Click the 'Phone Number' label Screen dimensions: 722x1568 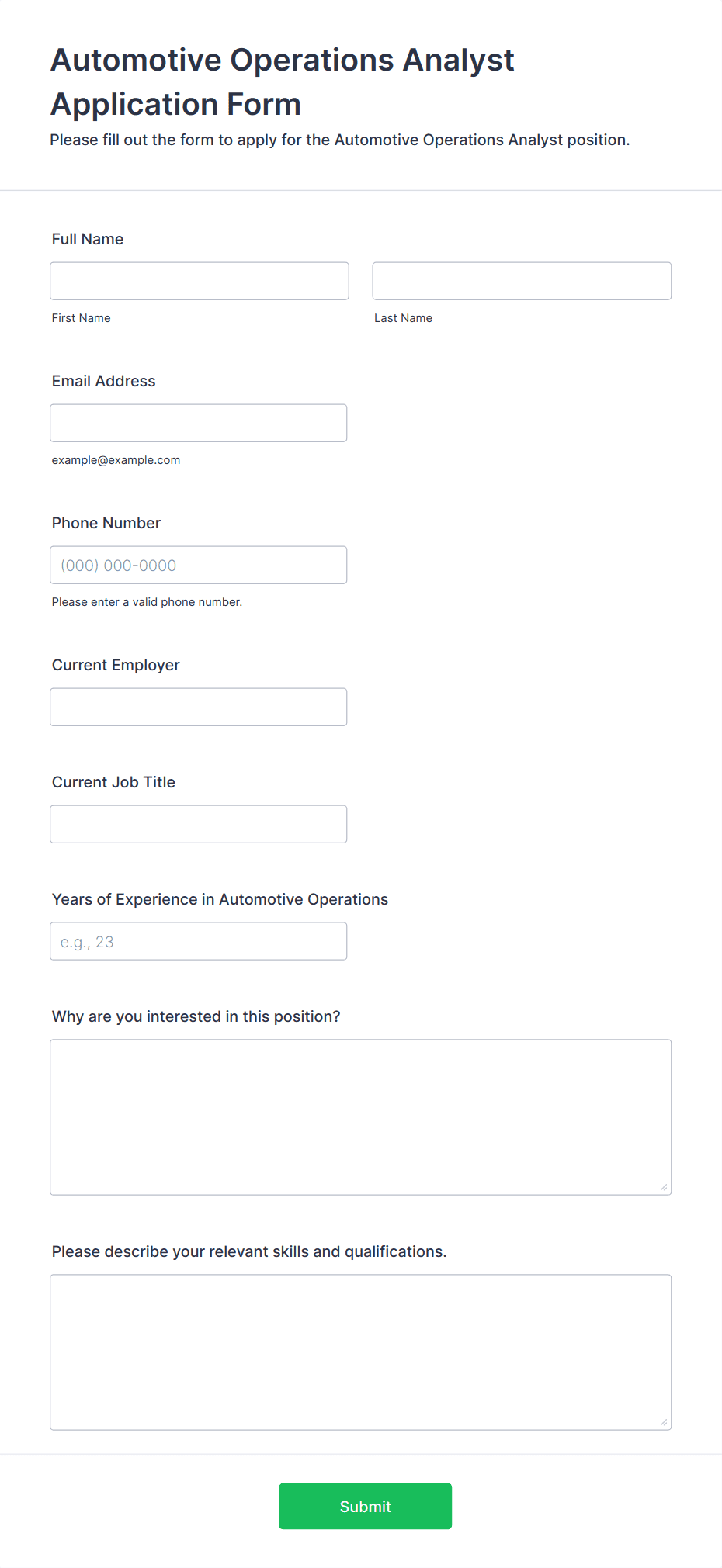pos(106,523)
